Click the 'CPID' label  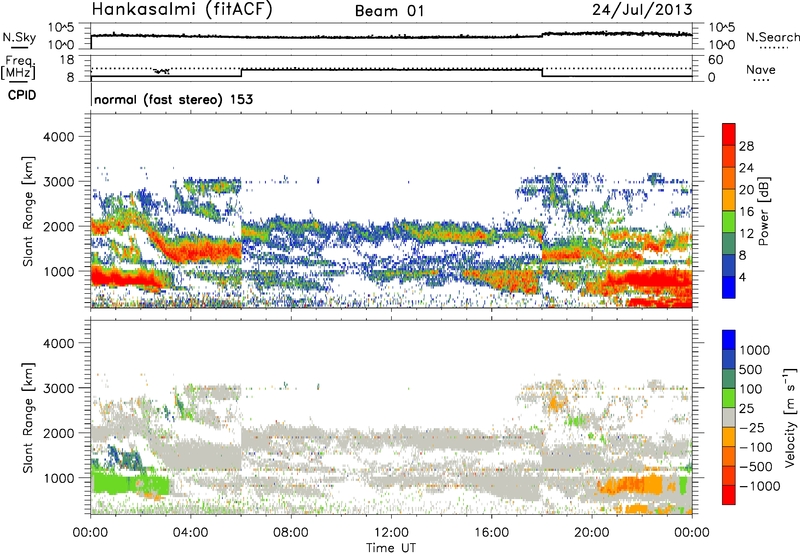tap(22, 95)
